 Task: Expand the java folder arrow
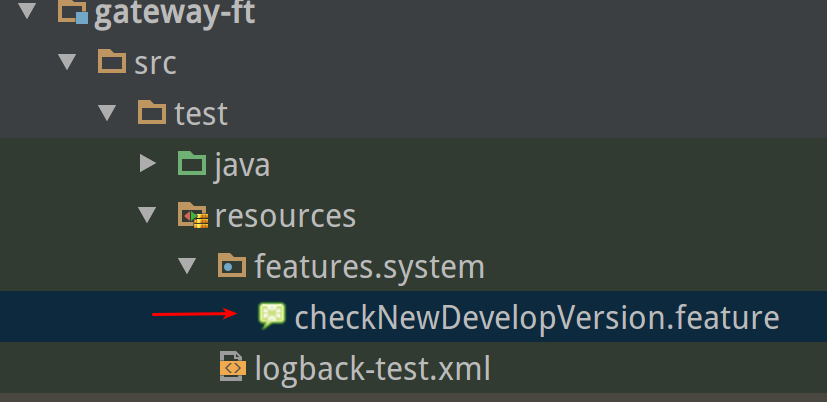(148, 164)
